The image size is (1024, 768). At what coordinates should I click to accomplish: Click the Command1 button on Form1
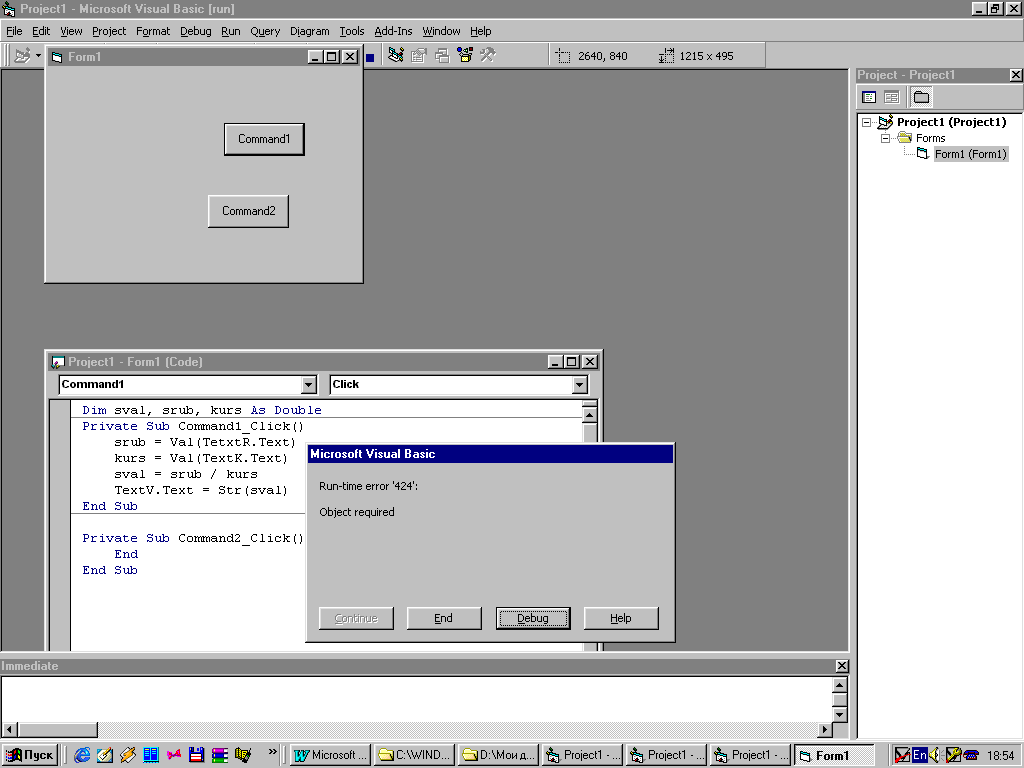(x=264, y=139)
